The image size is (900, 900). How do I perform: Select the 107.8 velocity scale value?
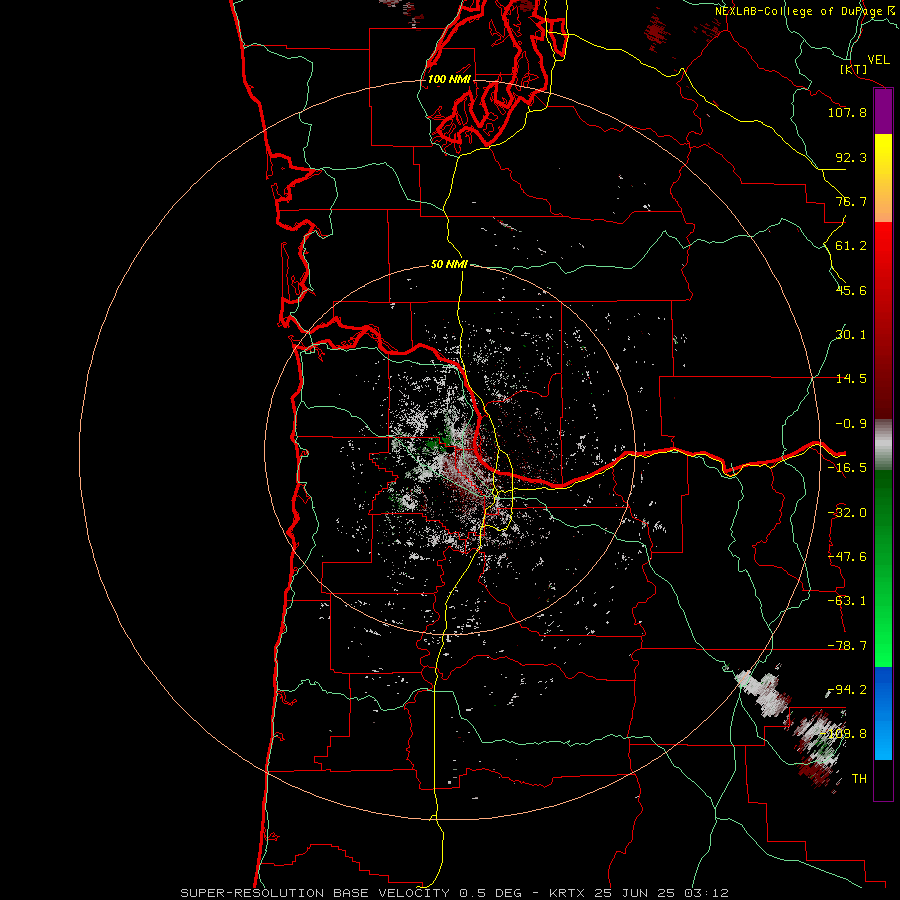(847, 112)
